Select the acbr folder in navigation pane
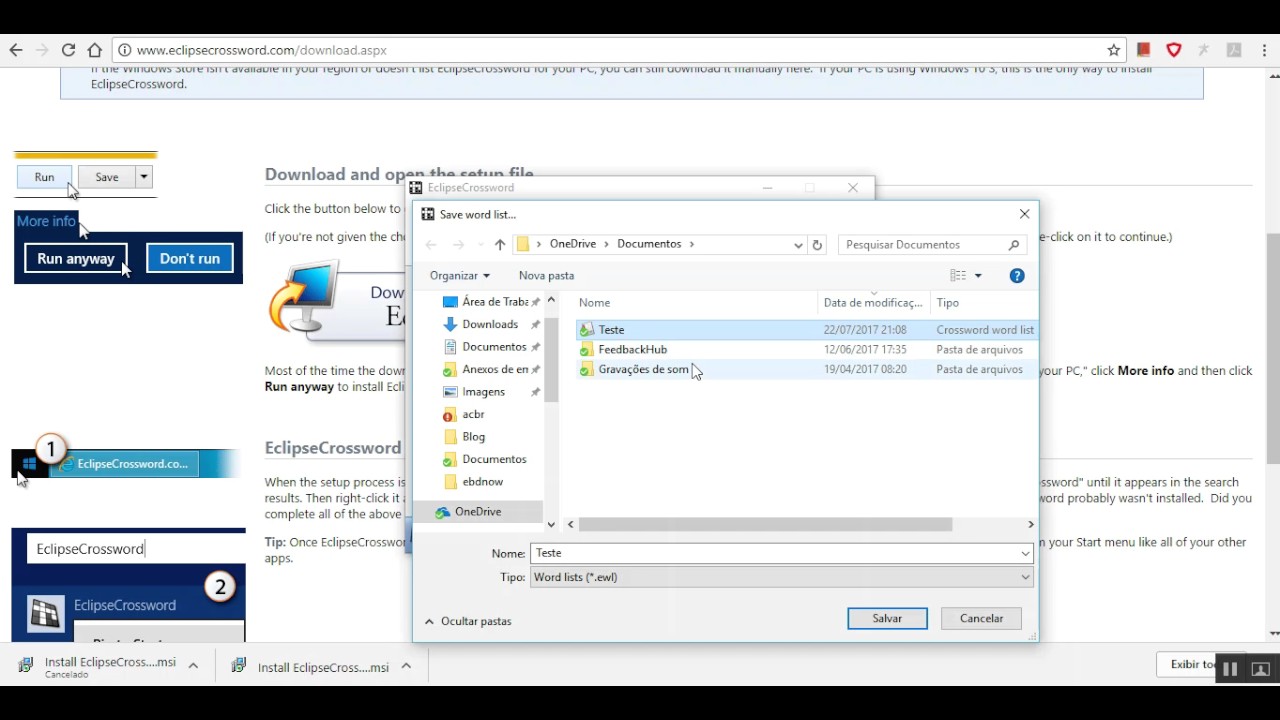 click(x=465, y=414)
